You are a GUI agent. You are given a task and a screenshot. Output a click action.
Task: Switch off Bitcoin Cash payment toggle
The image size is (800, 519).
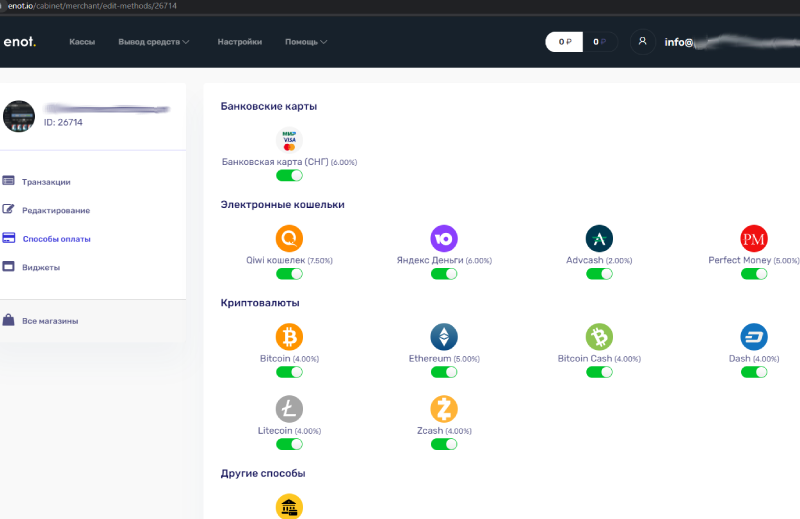pos(599,372)
